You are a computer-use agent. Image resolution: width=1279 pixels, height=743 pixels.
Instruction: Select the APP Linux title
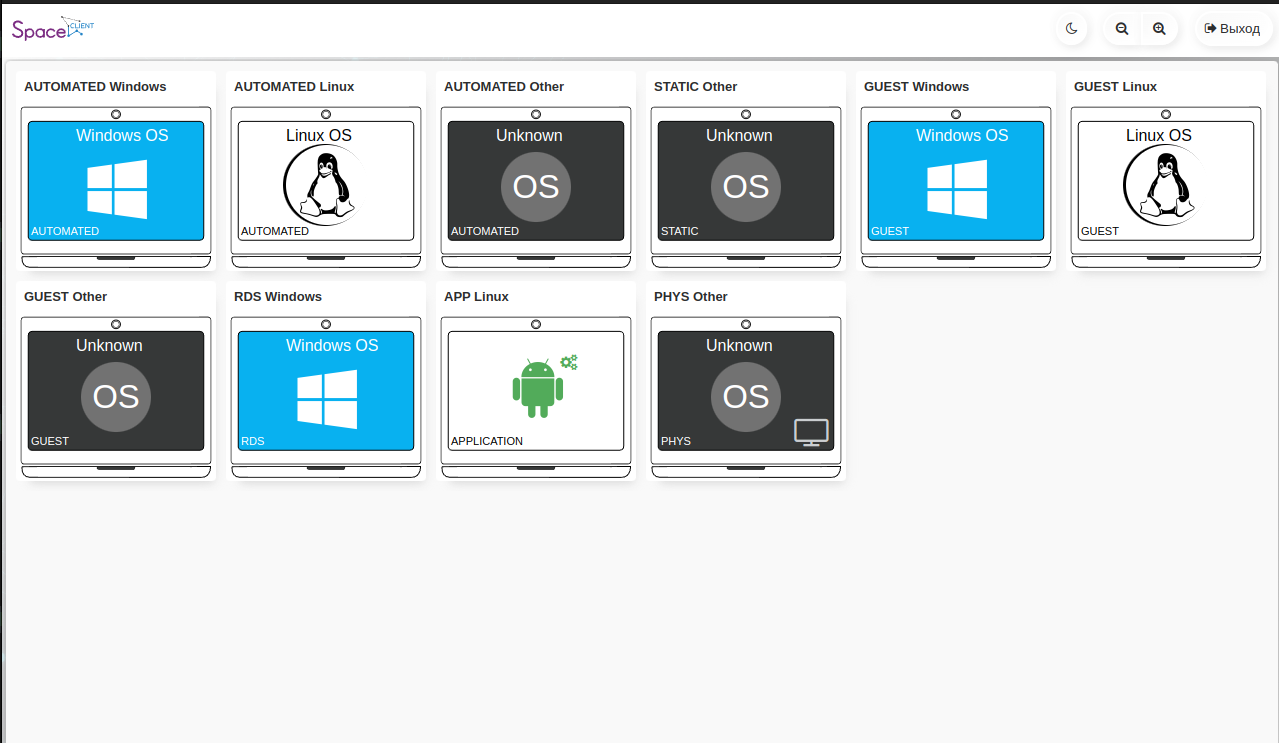[x=477, y=297]
